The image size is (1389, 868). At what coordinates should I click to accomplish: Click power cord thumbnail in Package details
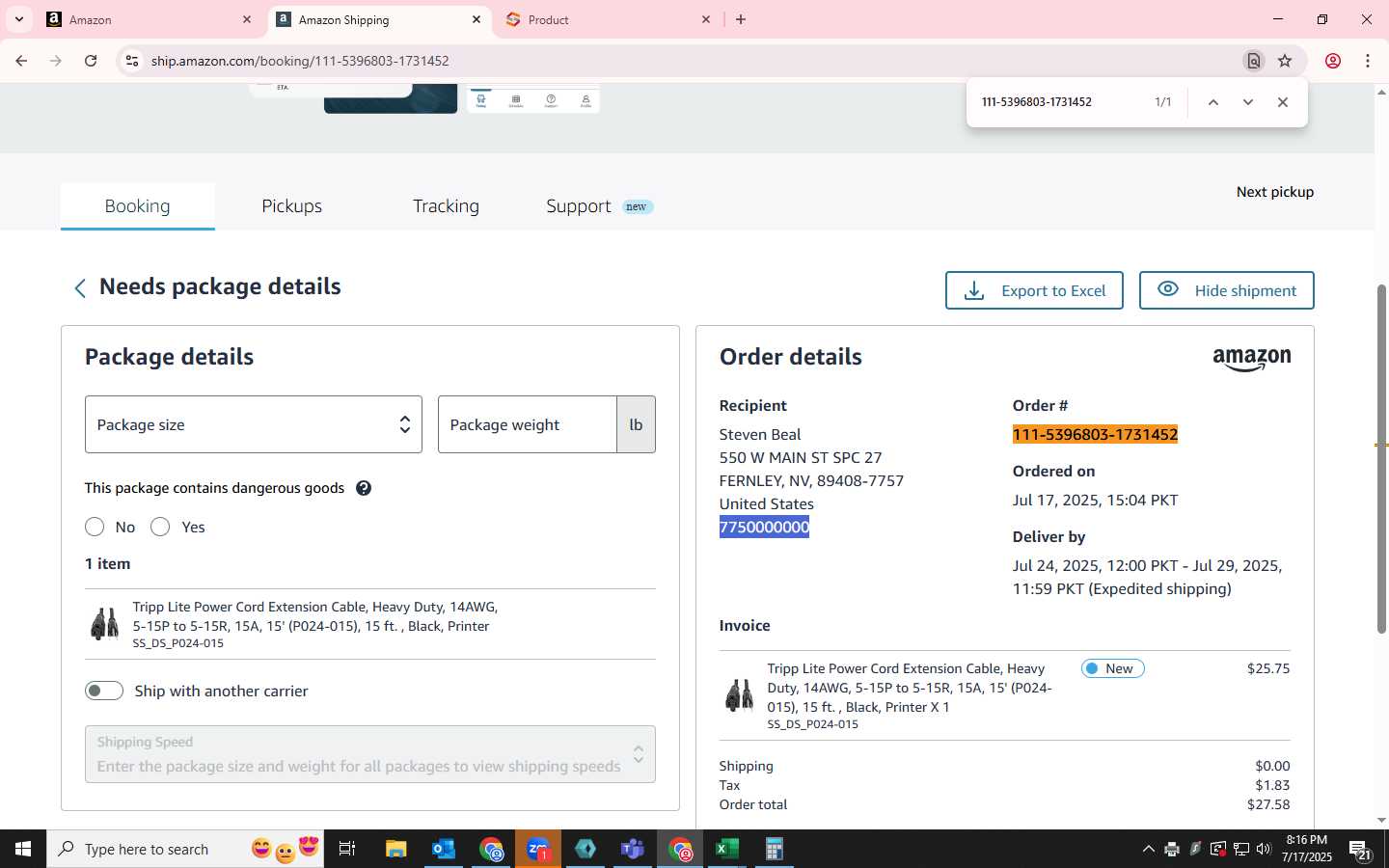click(104, 624)
